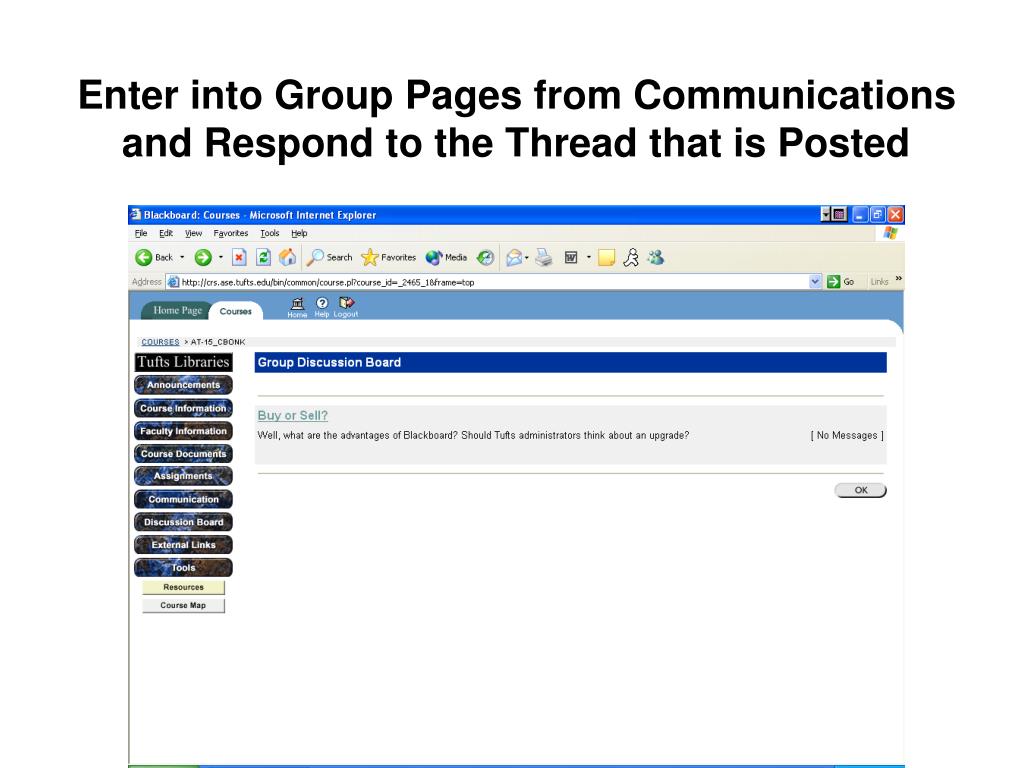The height and width of the screenshot is (768, 1024).
Task: Switch to Home Page tab
Action: (x=177, y=310)
